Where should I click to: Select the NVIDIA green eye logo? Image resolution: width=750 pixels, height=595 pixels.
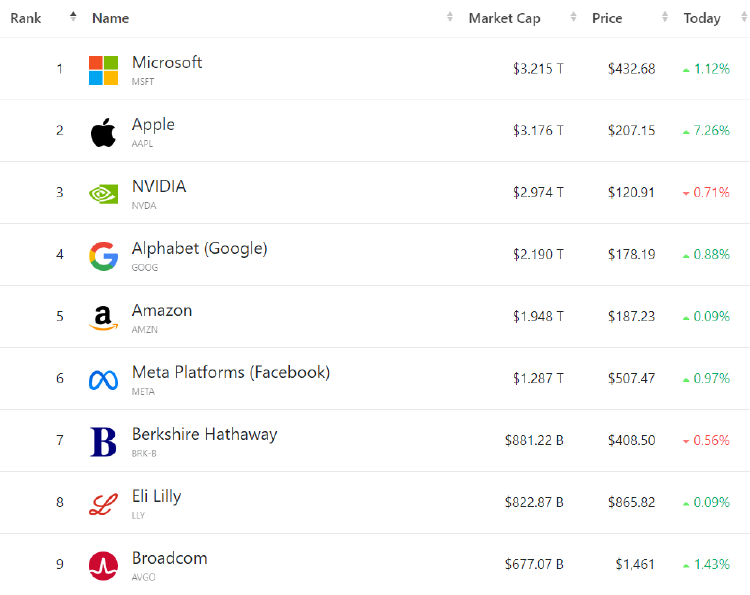coord(103,194)
